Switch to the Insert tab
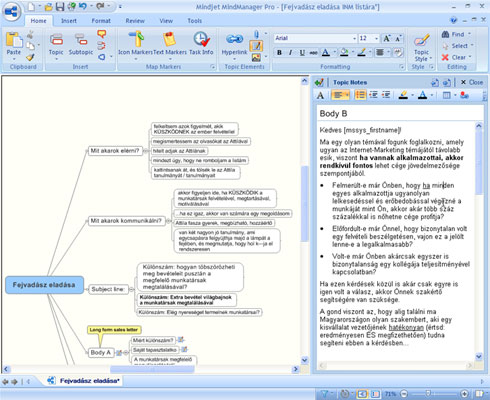 (x=69, y=21)
